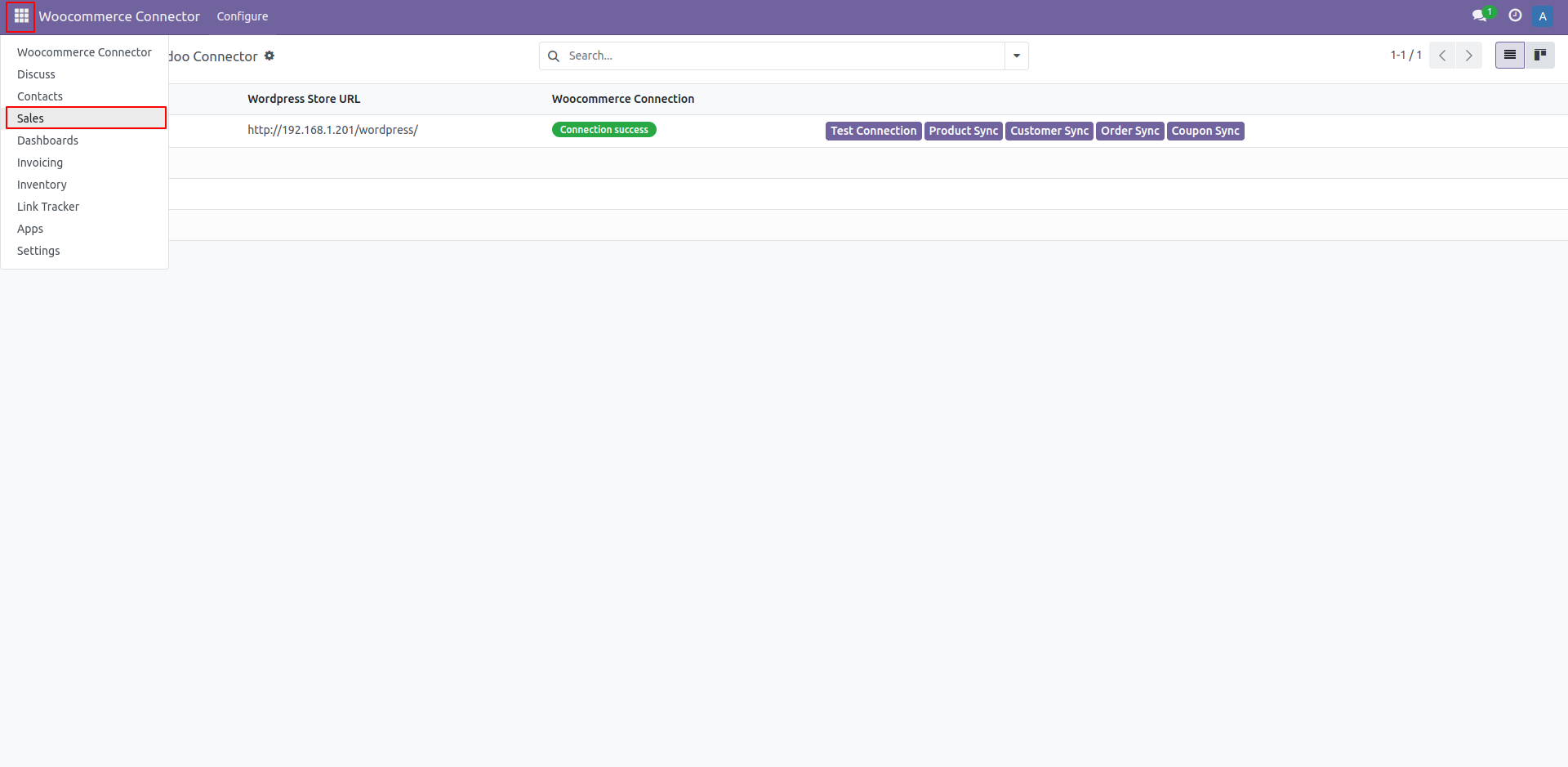Select Sales from the apps menu
The height and width of the screenshot is (767, 1568).
coord(31,118)
